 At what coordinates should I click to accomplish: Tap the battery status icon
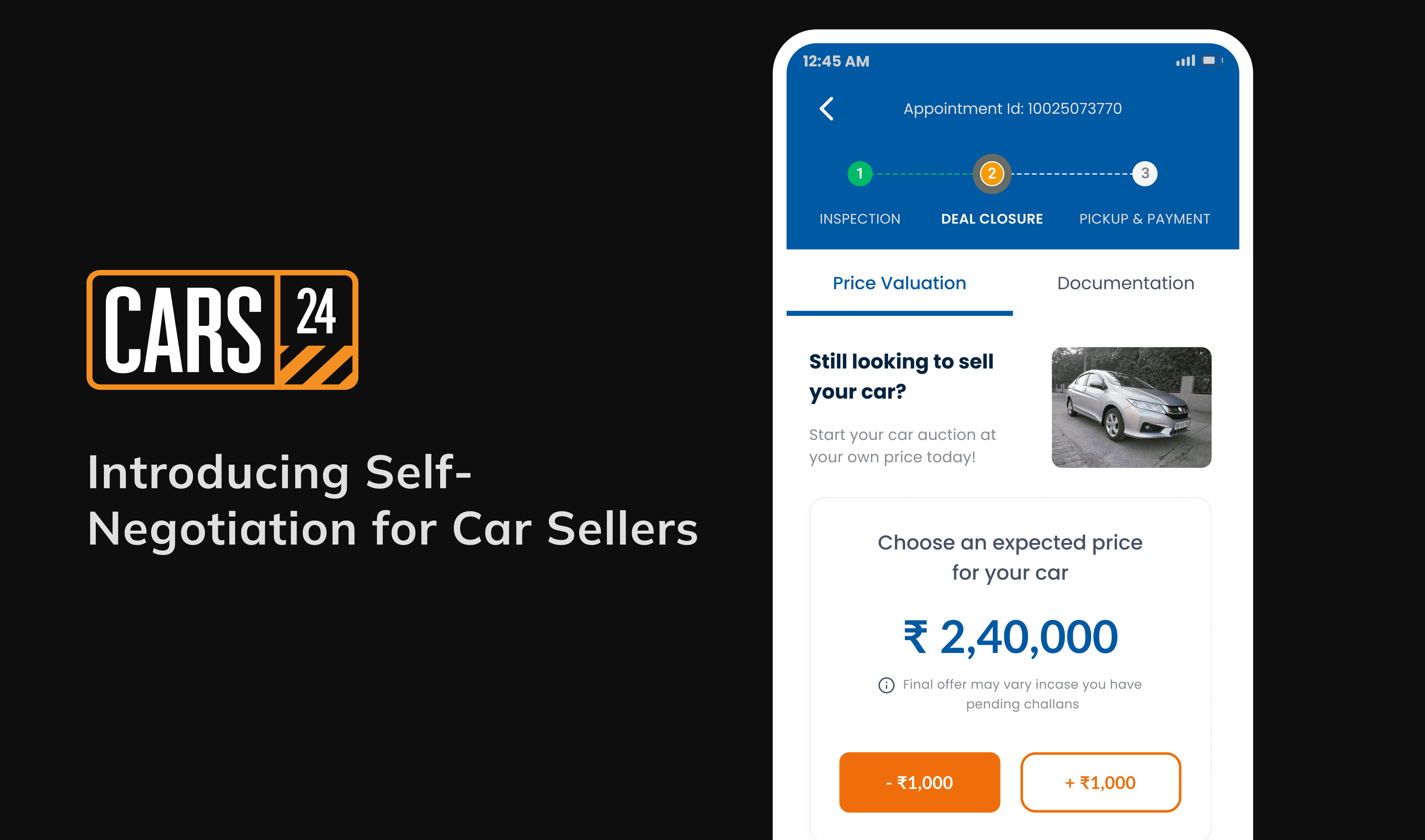1212,61
